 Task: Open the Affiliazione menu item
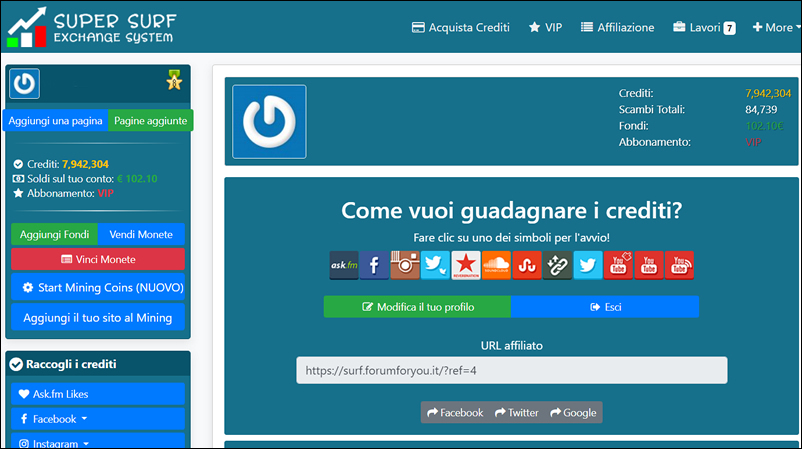point(617,28)
